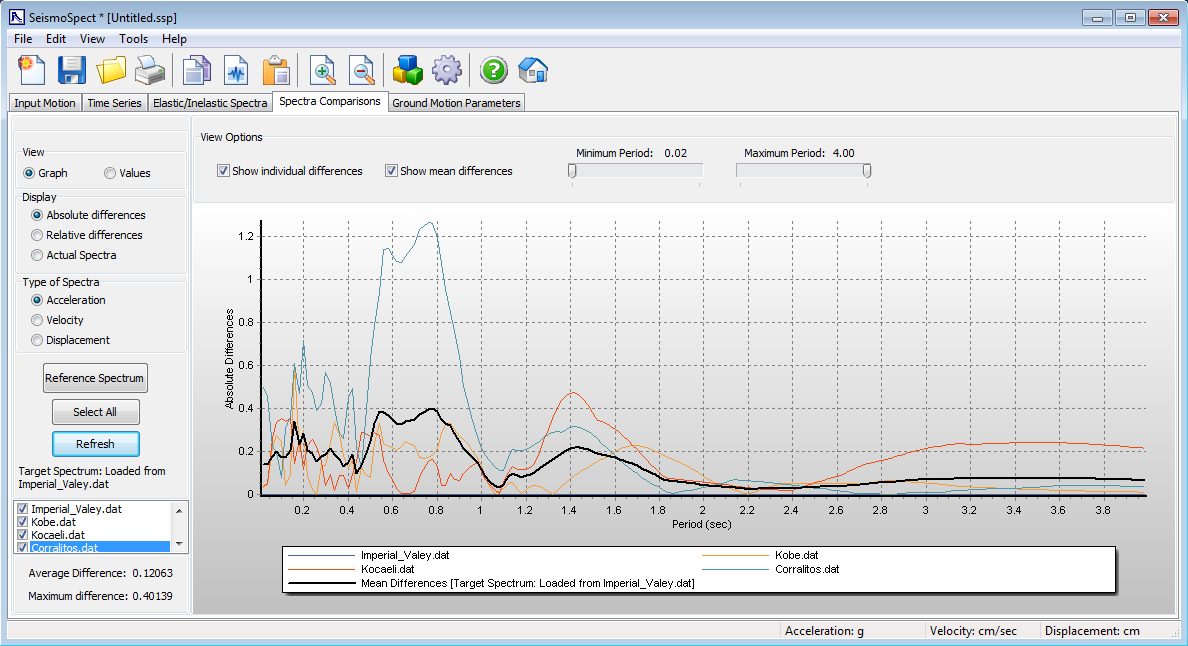Zoom out using the magnifier minus icon
The image size is (1188, 646).
(x=362, y=70)
